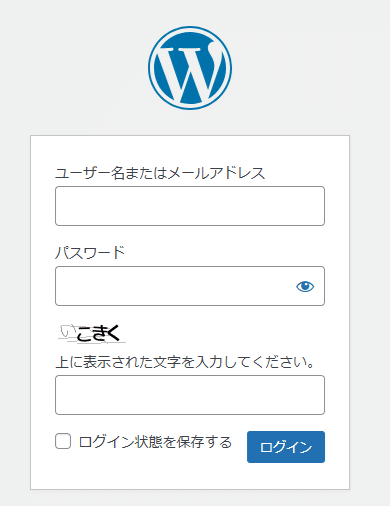Show password with the eye icon

pos(305,286)
